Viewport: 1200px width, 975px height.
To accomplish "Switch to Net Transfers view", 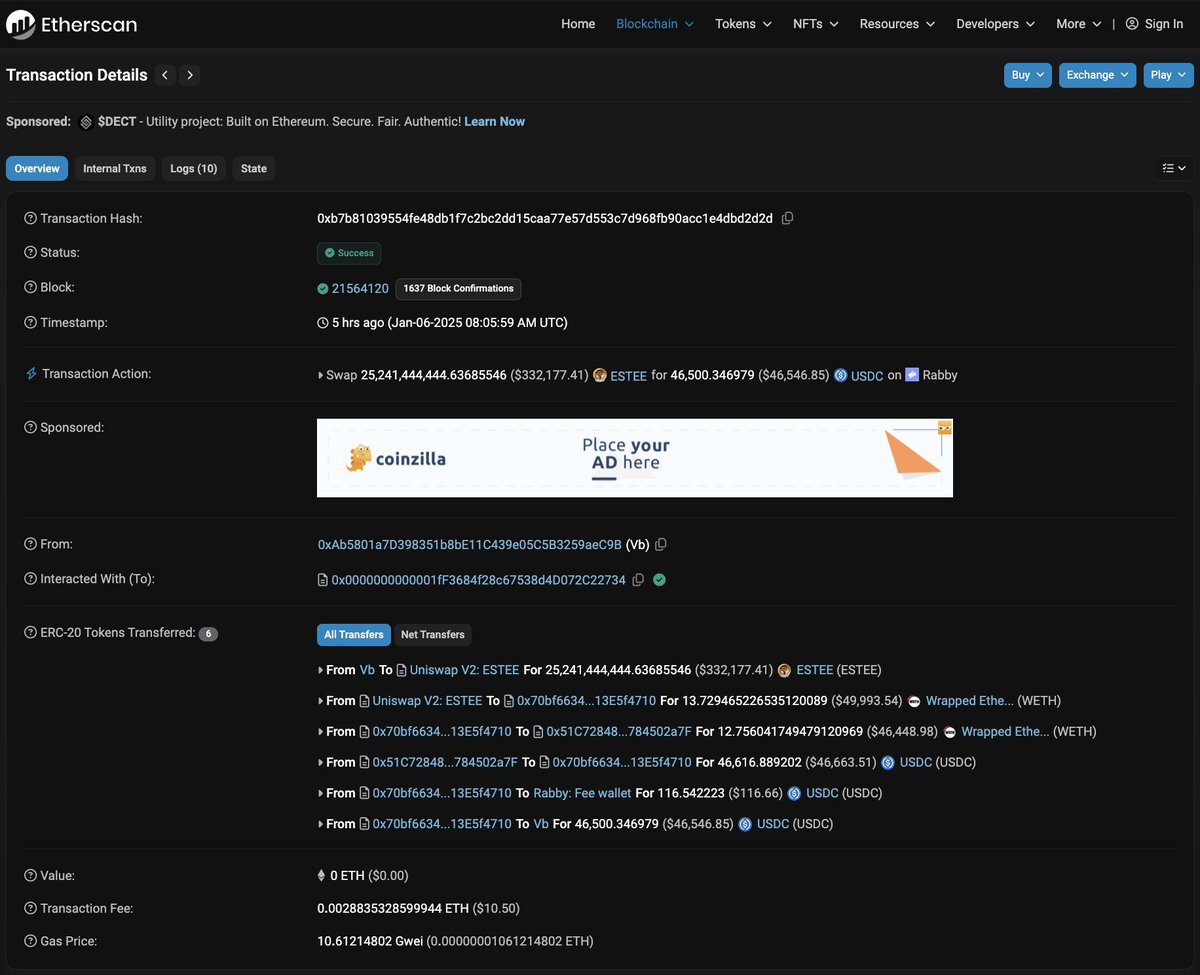I will [x=432, y=634].
